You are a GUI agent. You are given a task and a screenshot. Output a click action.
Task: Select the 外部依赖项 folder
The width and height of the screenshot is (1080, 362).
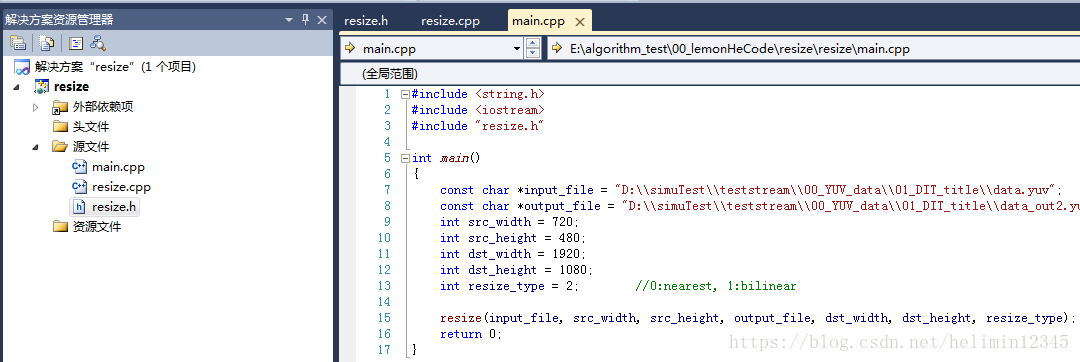click(93, 107)
